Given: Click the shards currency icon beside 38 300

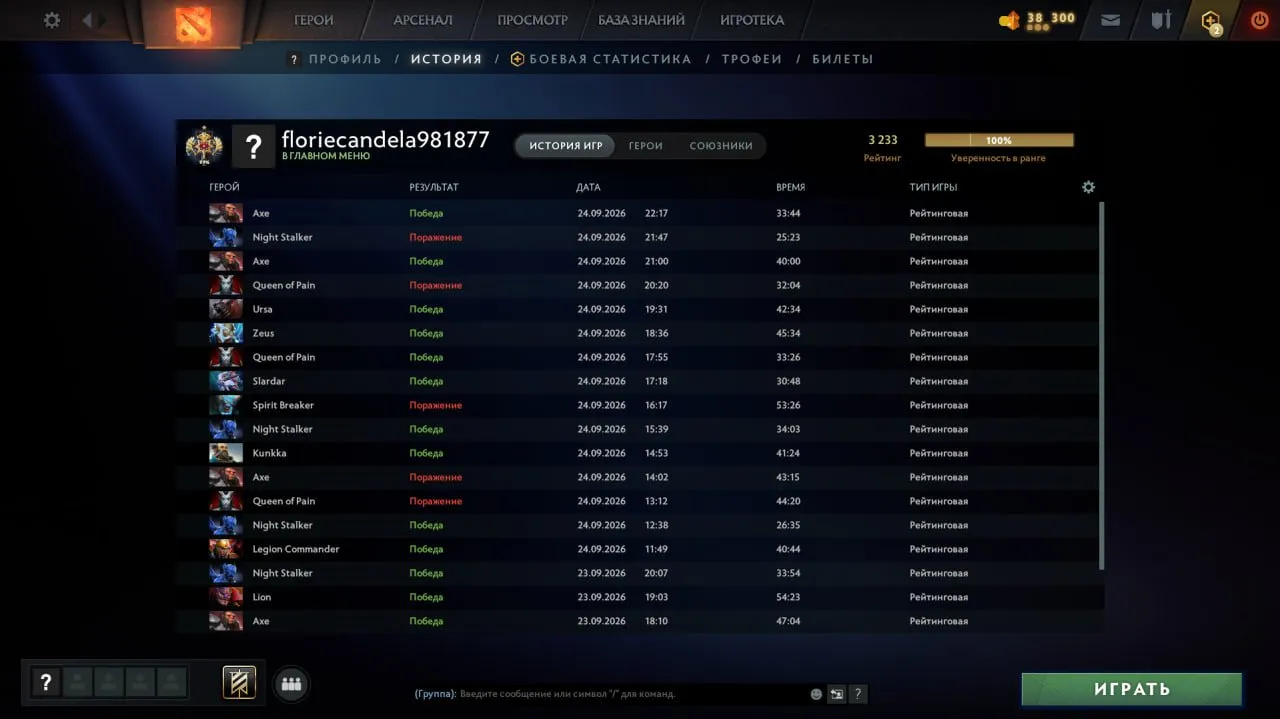Looking at the screenshot, I should point(1010,20).
